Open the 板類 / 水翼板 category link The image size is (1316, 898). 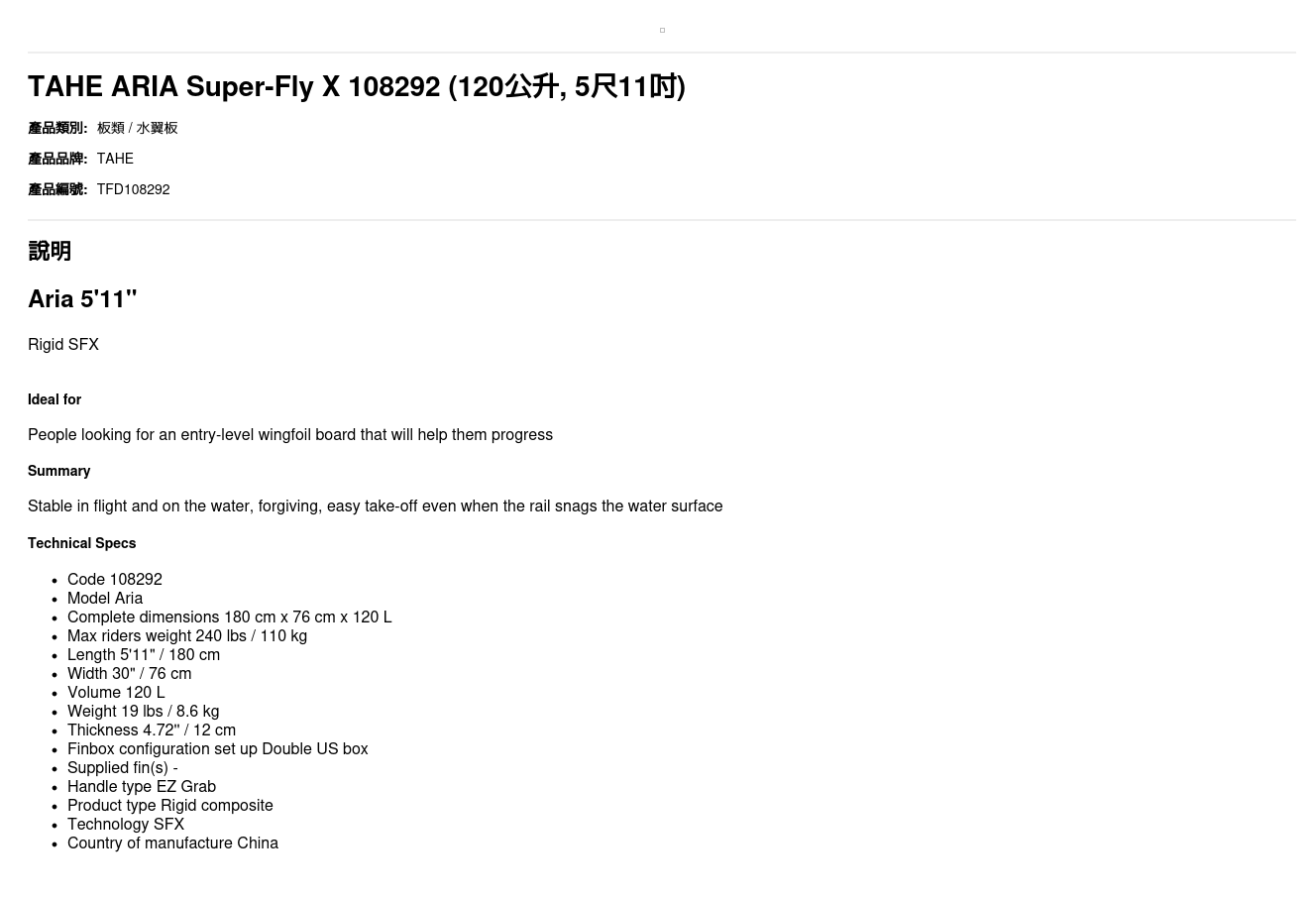[137, 128]
